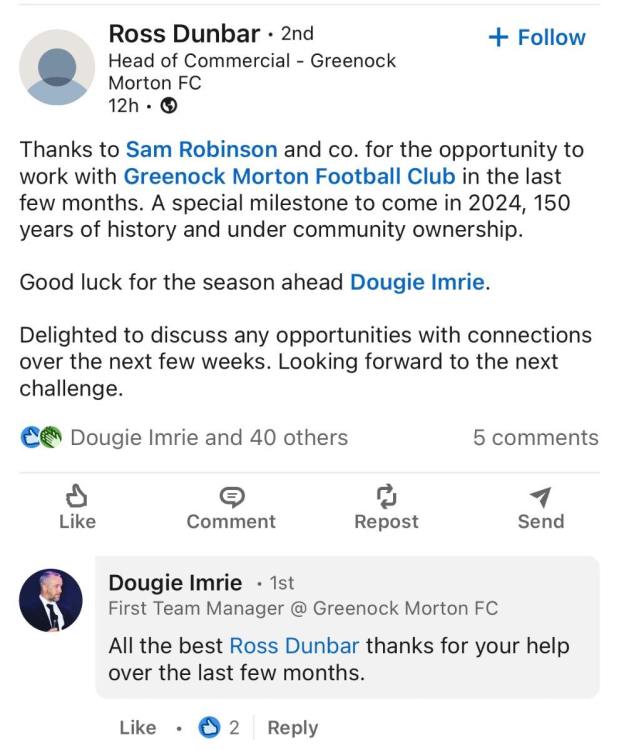
Task: Like Dougie Imrie's comment
Action: [x=137, y=728]
